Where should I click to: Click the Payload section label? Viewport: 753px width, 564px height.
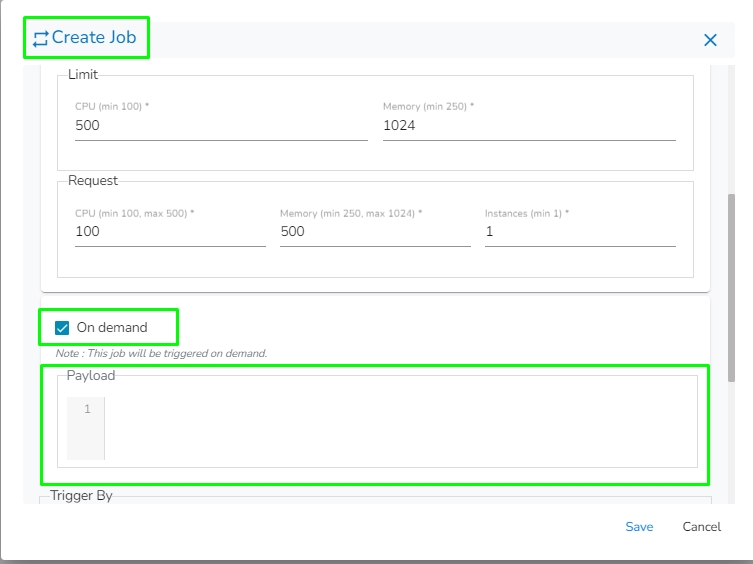pos(91,376)
